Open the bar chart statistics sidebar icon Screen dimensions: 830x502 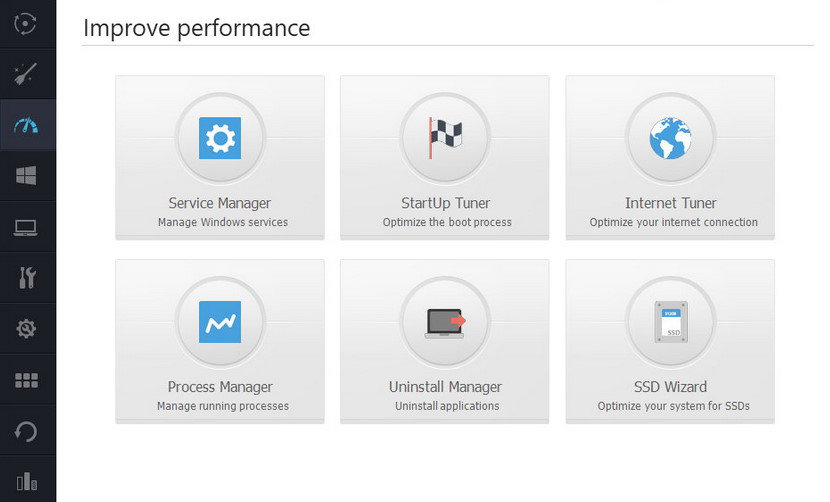pyautogui.click(x=26, y=481)
